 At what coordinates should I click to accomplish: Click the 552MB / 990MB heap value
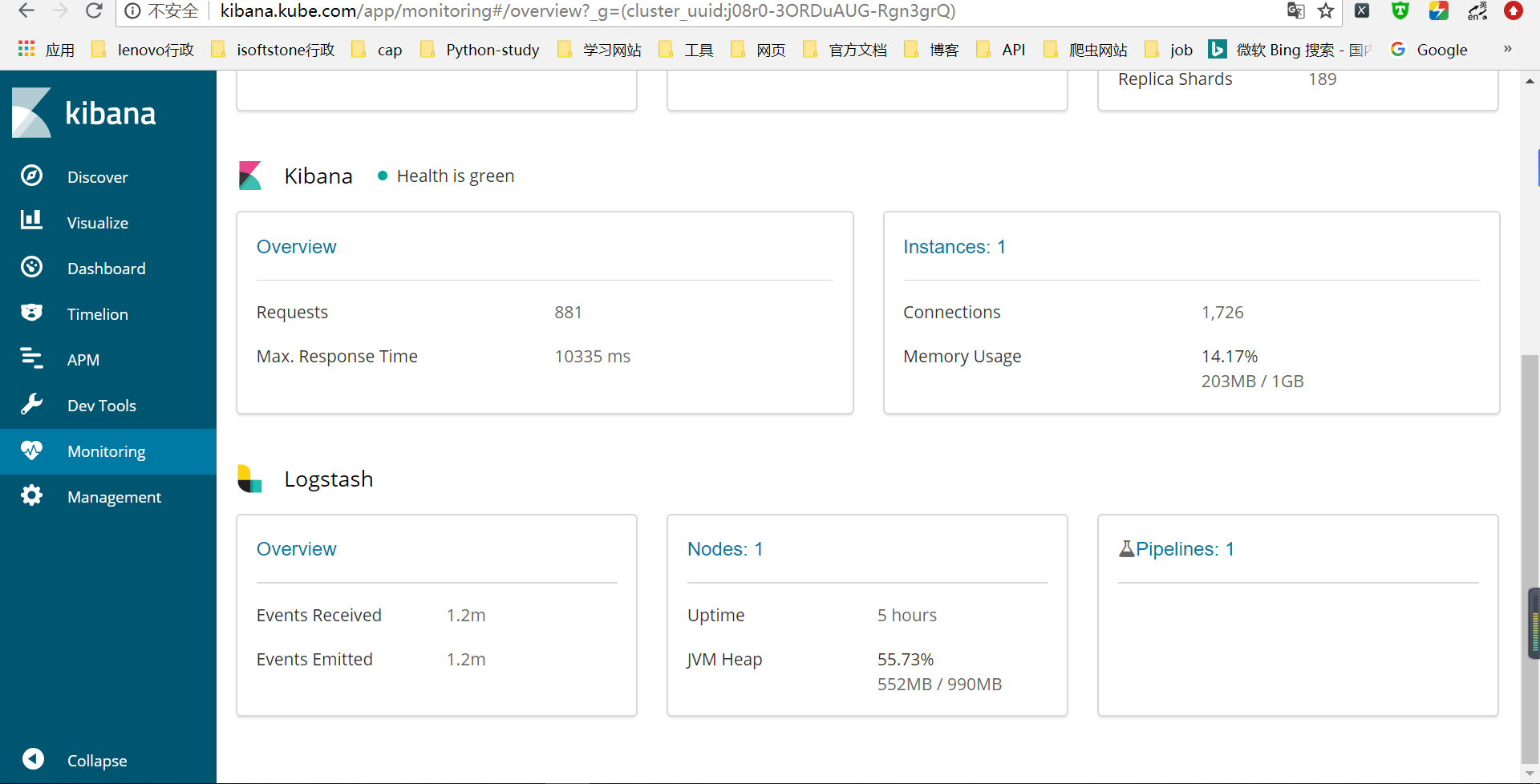tap(939, 685)
